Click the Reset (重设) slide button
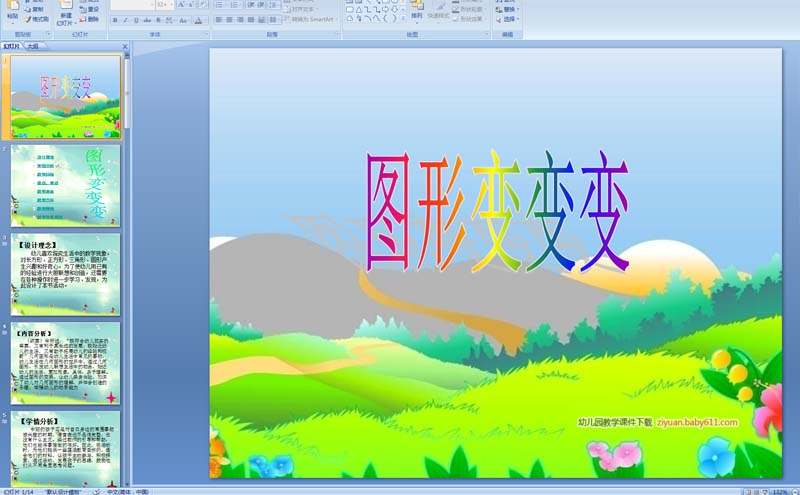 click(x=89, y=9)
